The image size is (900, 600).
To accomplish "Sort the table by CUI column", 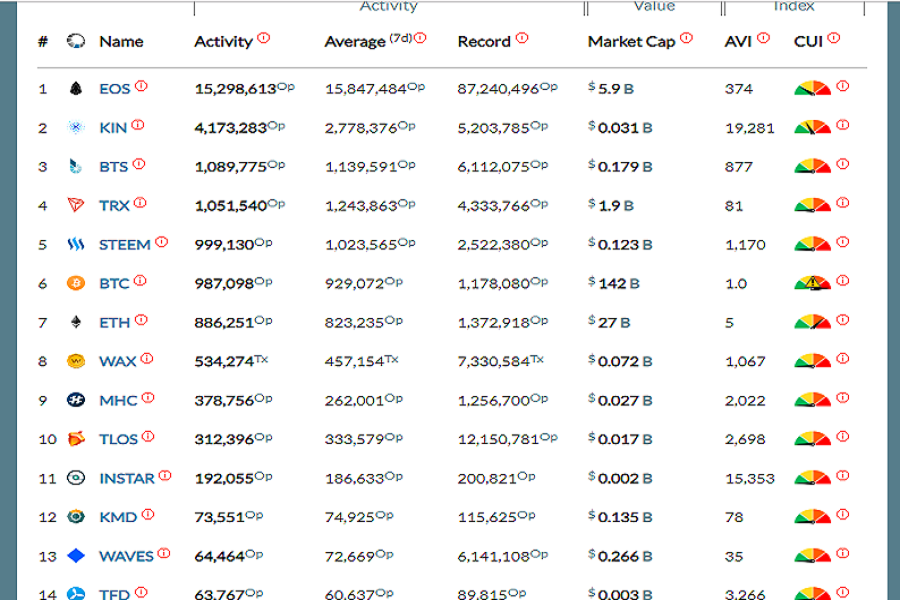I will tap(808, 41).
